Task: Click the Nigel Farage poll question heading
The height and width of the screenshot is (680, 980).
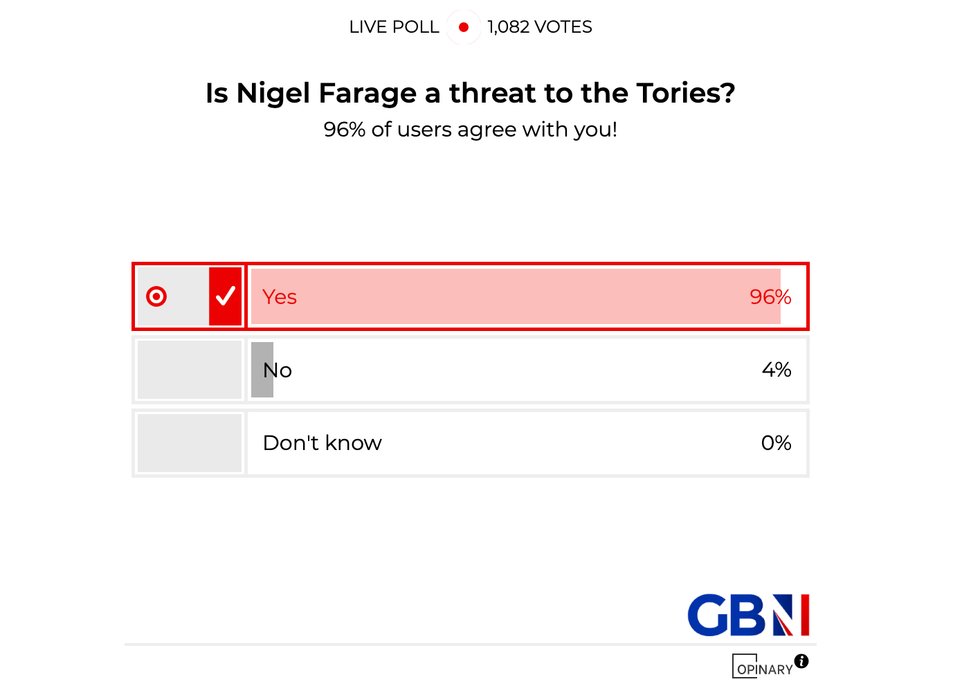Action: pyautogui.click(x=470, y=94)
